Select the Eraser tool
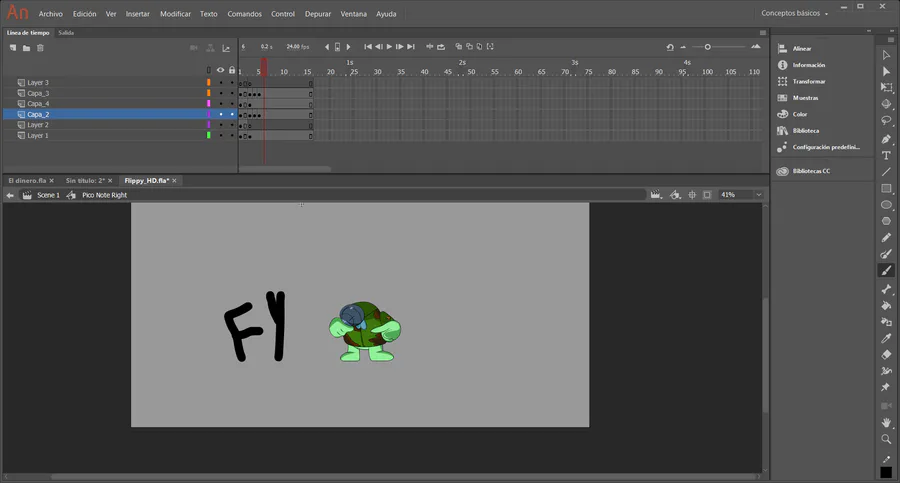The width and height of the screenshot is (900, 483). pyautogui.click(x=886, y=355)
